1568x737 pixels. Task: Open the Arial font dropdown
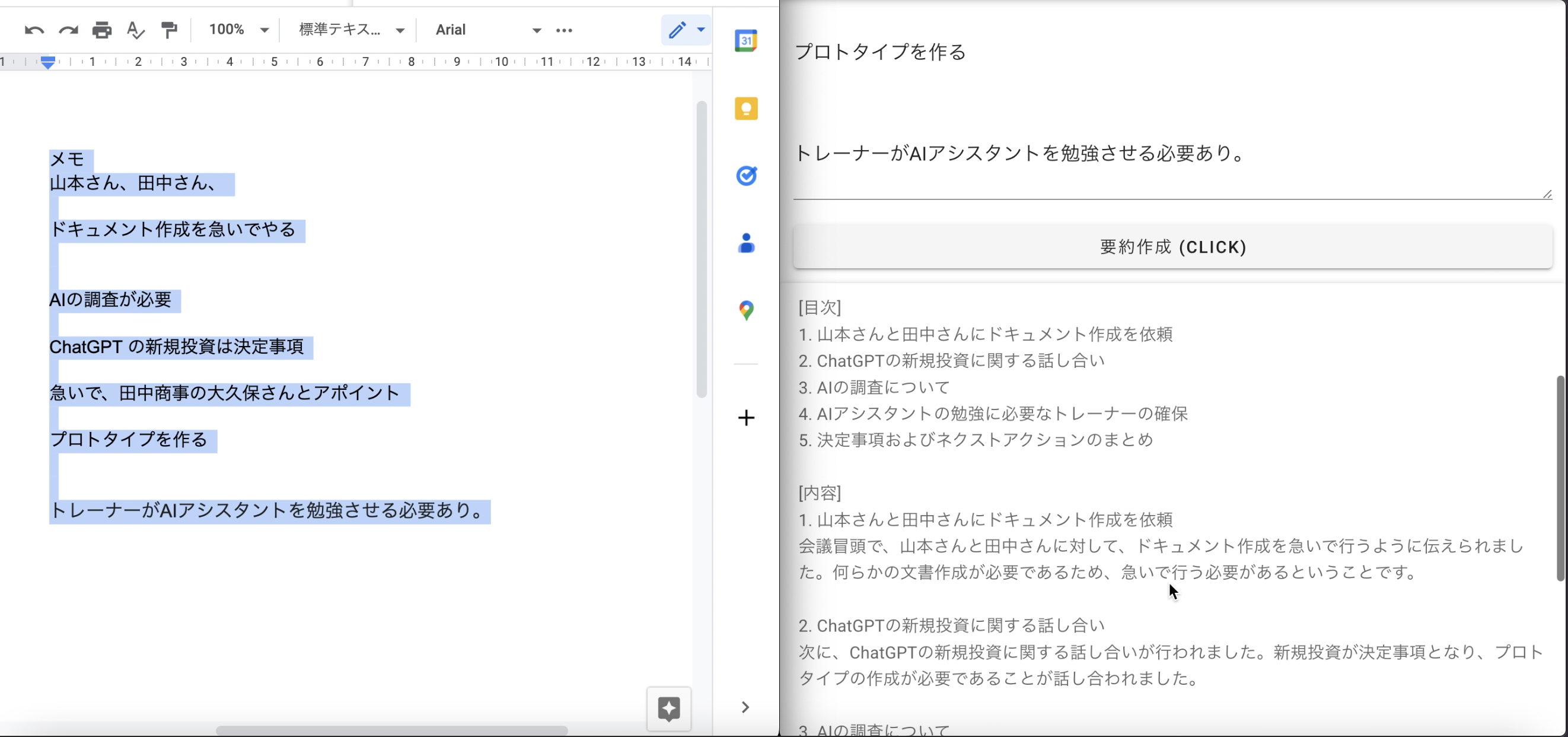coord(487,30)
